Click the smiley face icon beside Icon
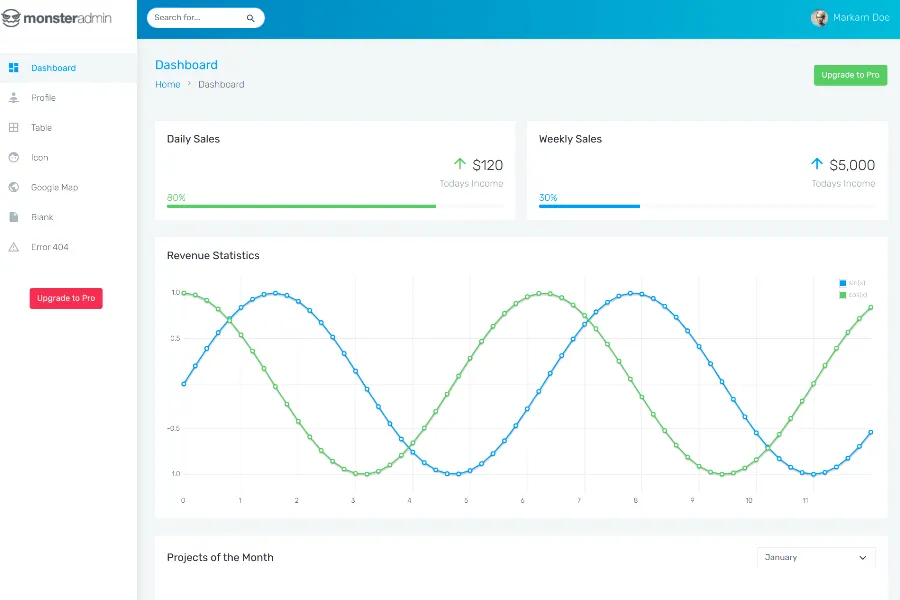Viewport: 900px width, 600px height. click(x=14, y=158)
